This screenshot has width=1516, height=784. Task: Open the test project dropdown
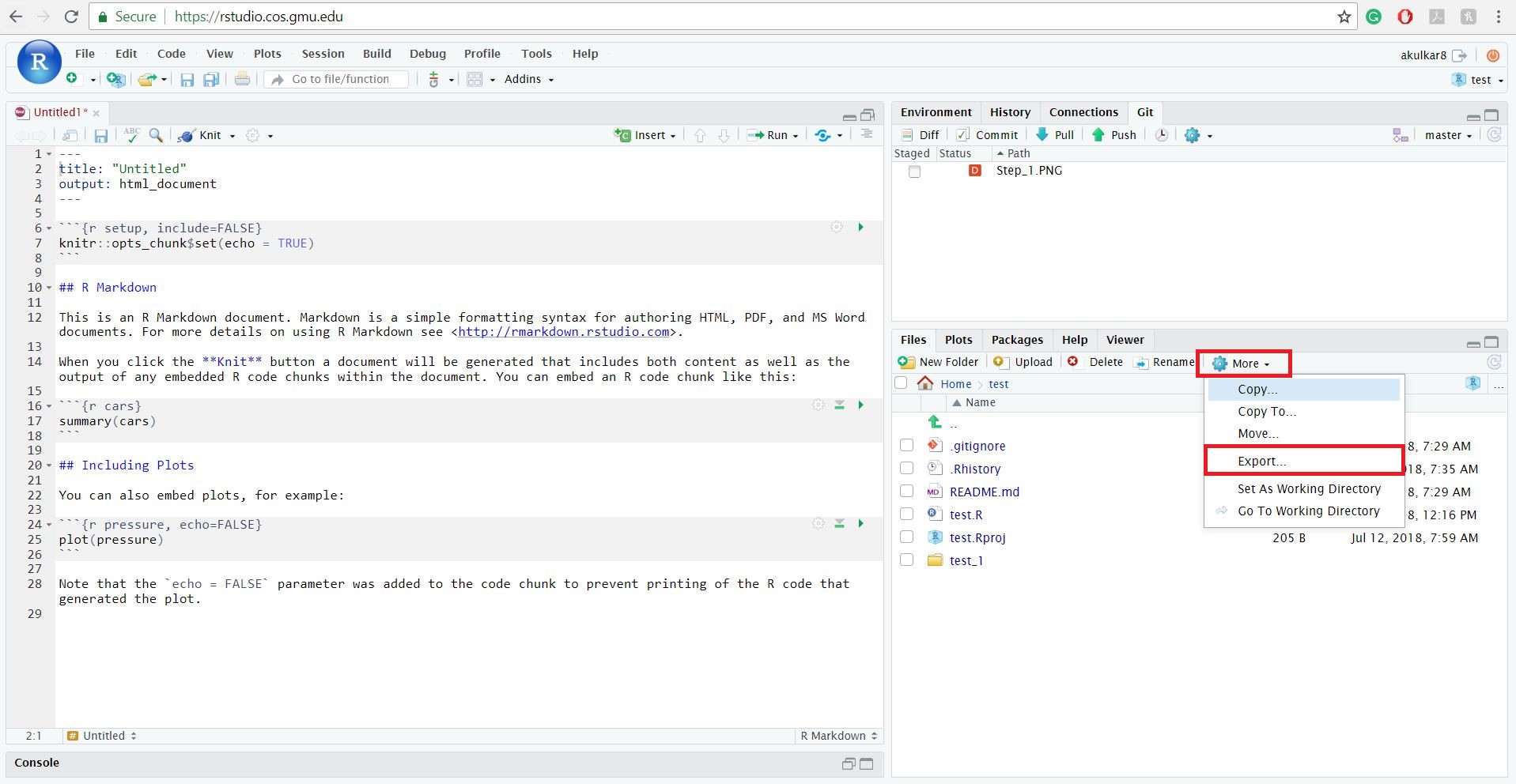coord(1478,80)
